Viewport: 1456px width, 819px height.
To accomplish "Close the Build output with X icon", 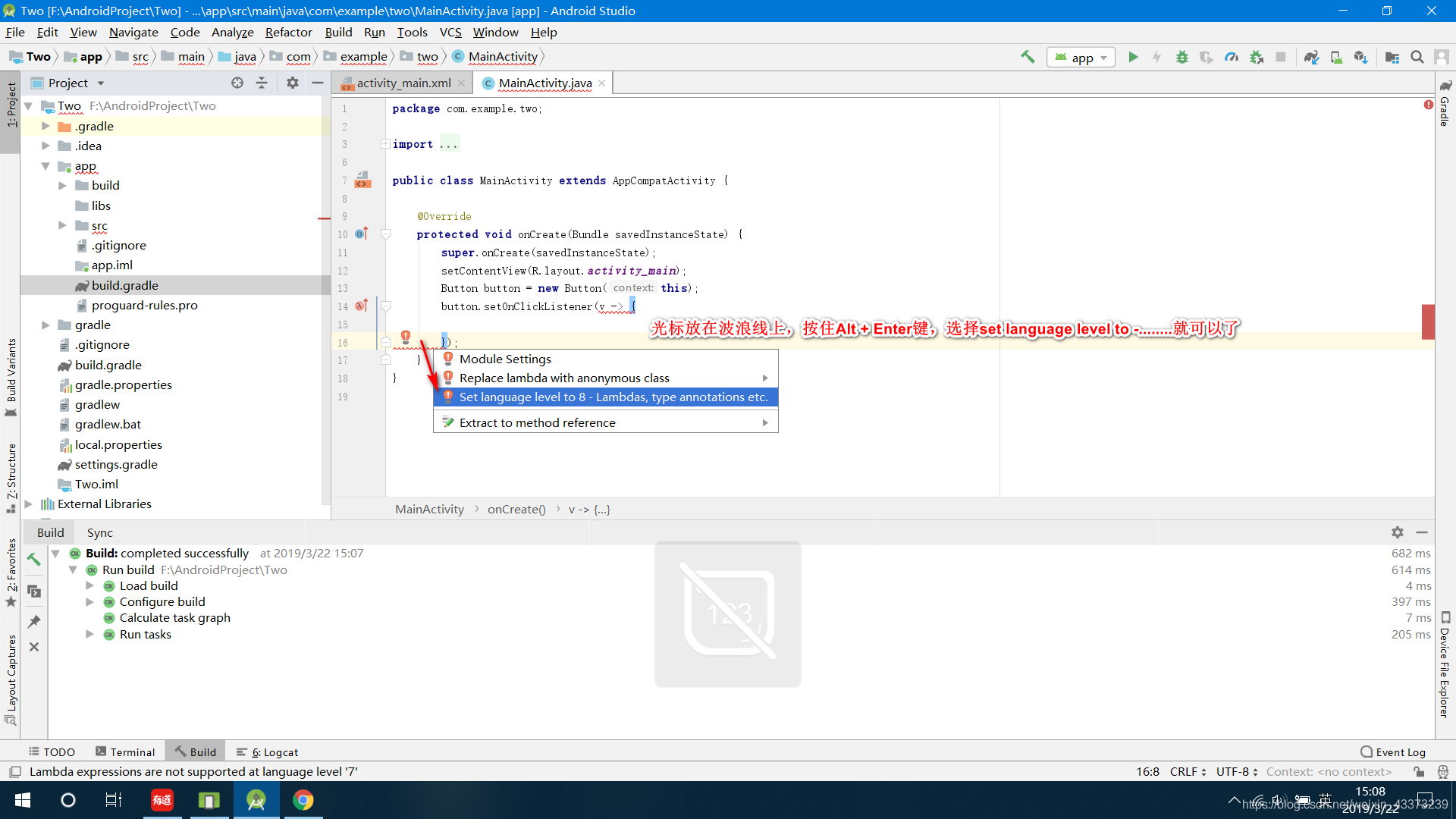I will pos(34,647).
